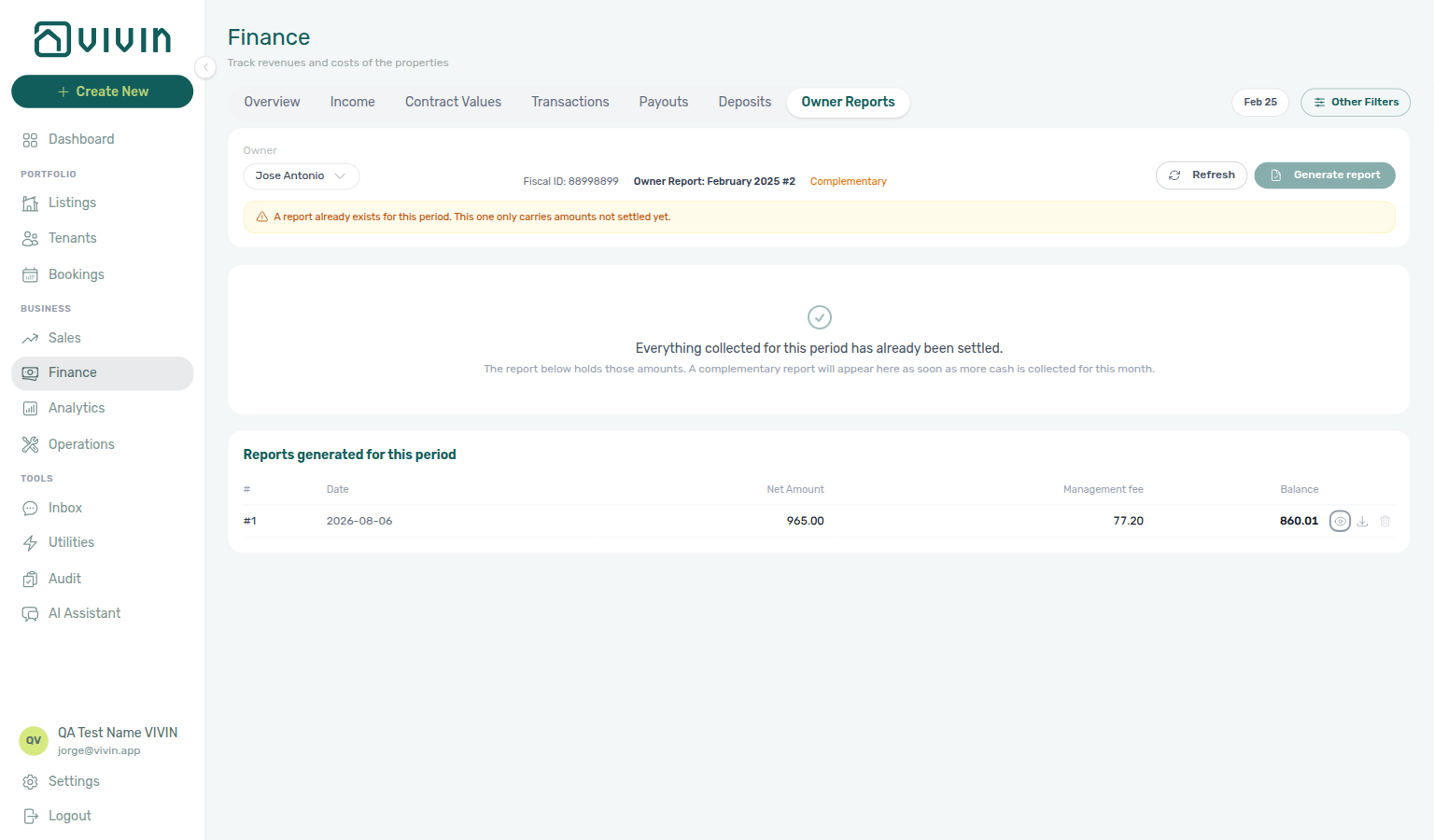The width and height of the screenshot is (1434, 840).
Task: Expand the Jose Antonio owner dropdown
Action: click(x=301, y=176)
